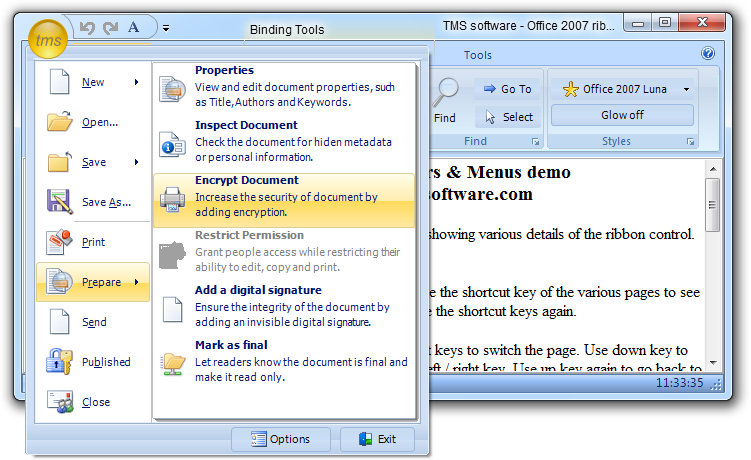Screen dimensions: 751x460
Task: Click the Styles group caption
Action: coord(616,141)
